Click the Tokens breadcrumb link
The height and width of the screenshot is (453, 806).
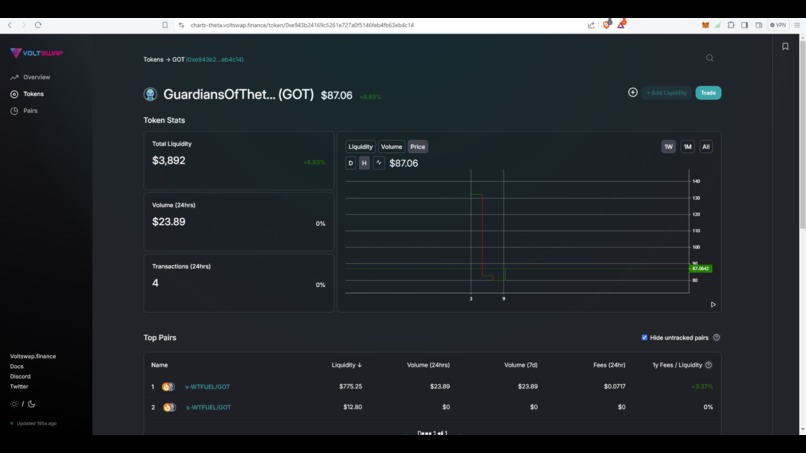153,60
